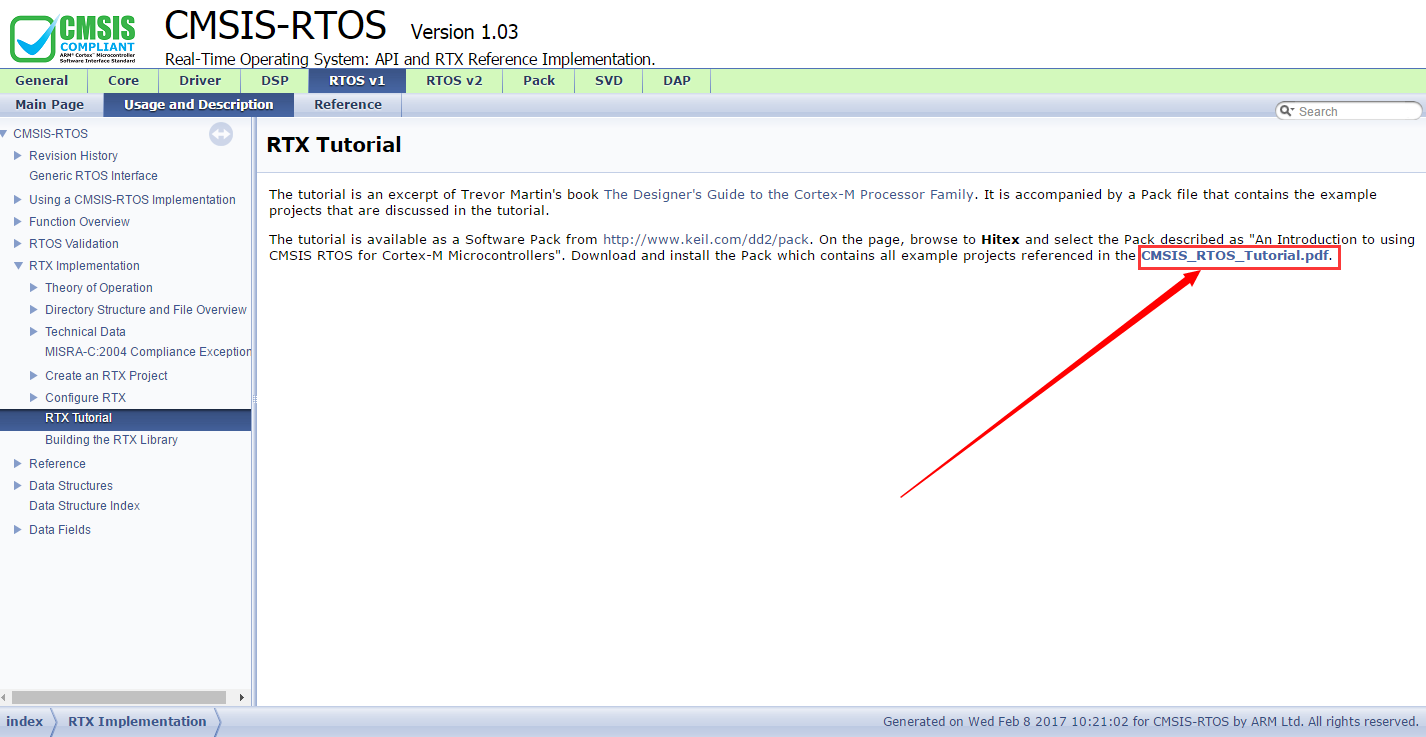
Task: Expand the Data Fields arrow
Action: [18, 529]
